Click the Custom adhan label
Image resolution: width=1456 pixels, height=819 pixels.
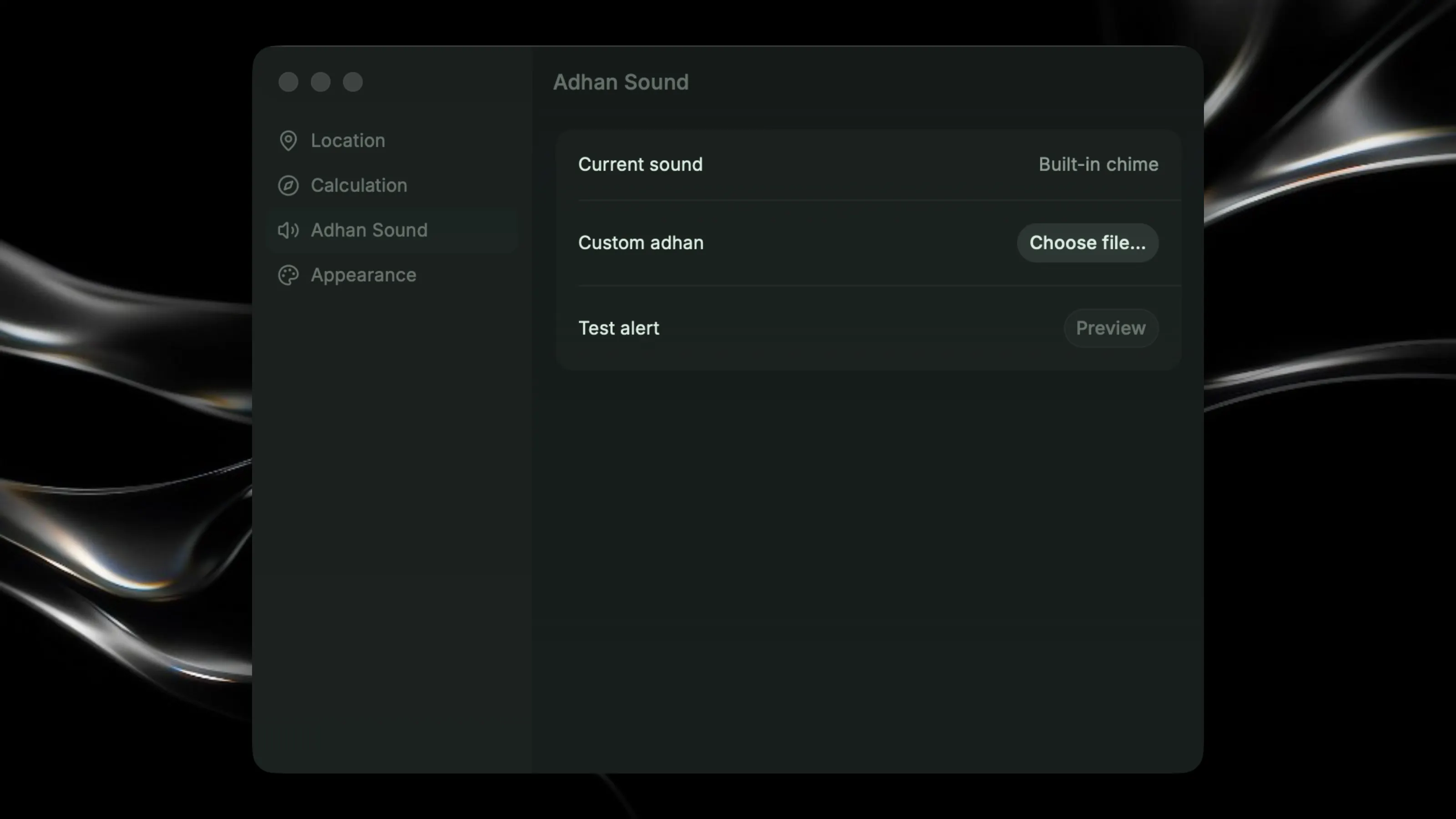pyautogui.click(x=641, y=243)
